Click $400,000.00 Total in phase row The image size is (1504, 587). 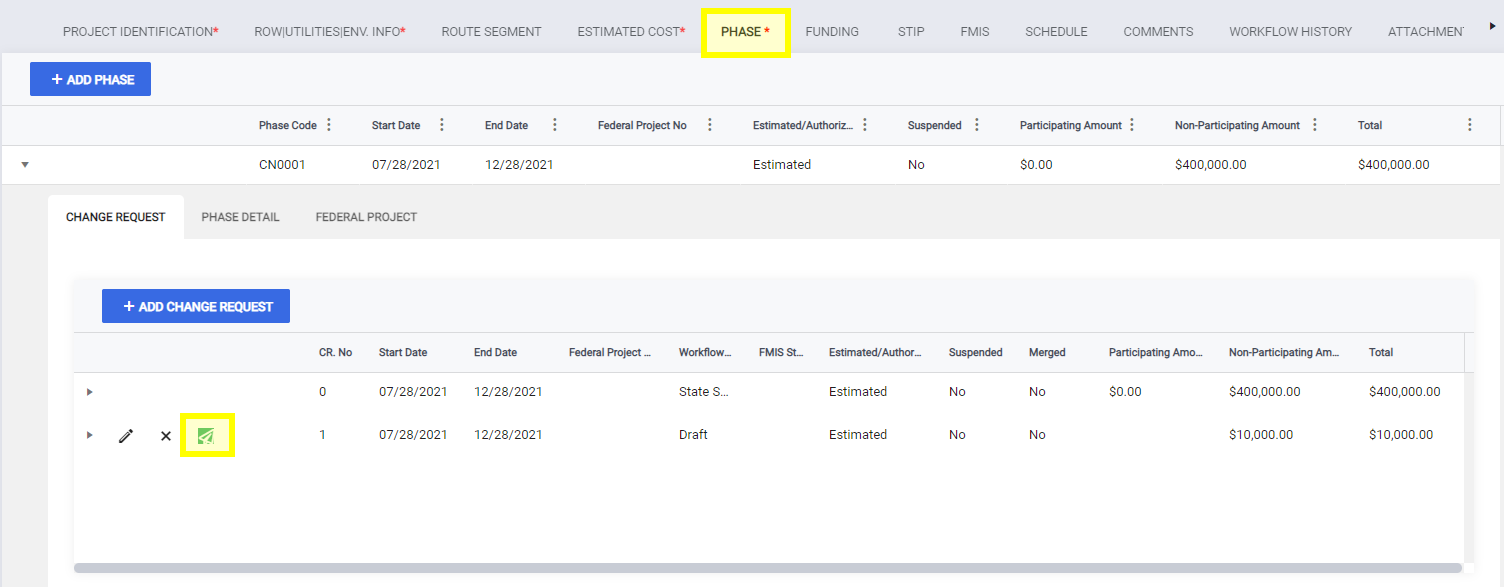pos(1394,165)
